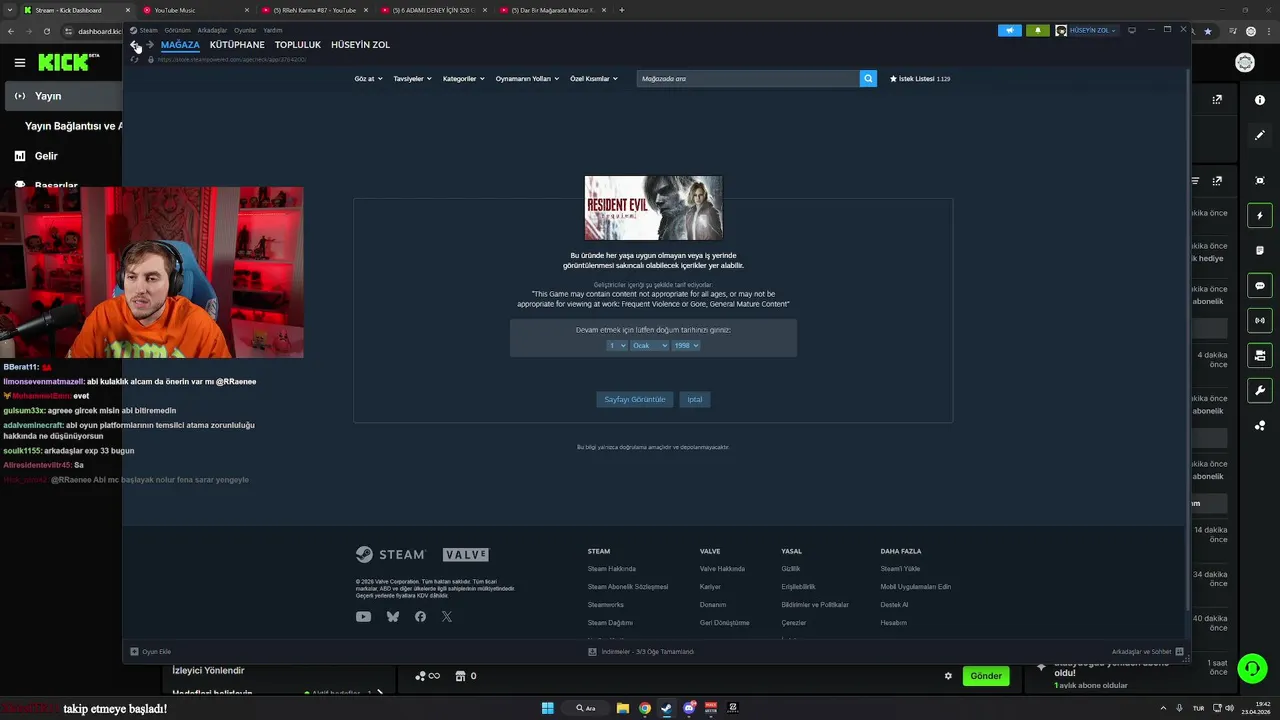The height and width of the screenshot is (720, 1280).
Task: Open Kick chat bubble panel icon
Action: point(1260,286)
